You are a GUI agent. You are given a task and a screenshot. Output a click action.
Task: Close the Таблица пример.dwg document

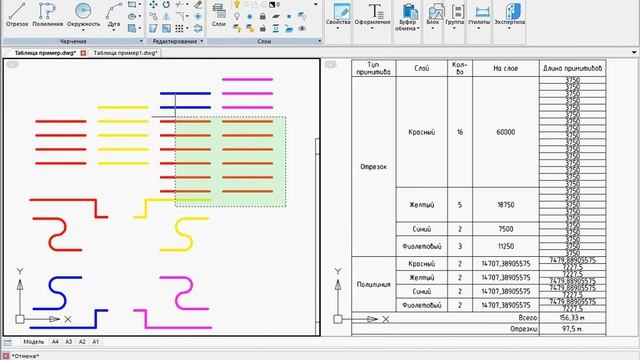click(x=83, y=53)
